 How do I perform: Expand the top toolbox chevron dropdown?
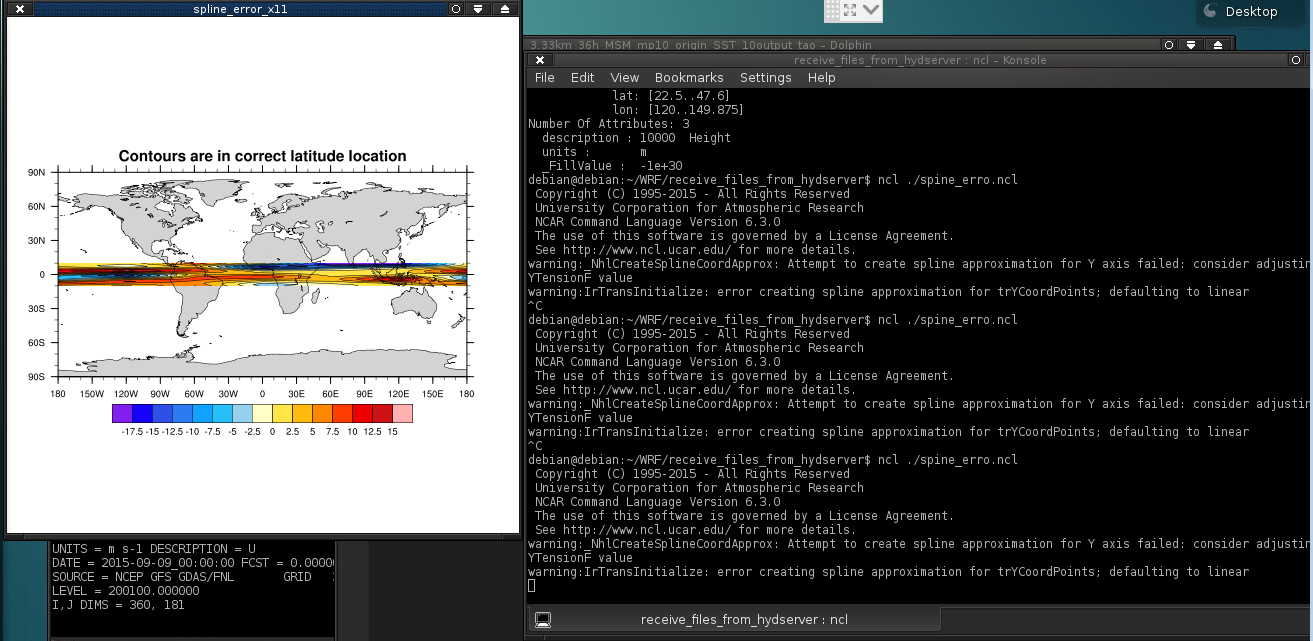pyautogui.click(x=871, y=10)
